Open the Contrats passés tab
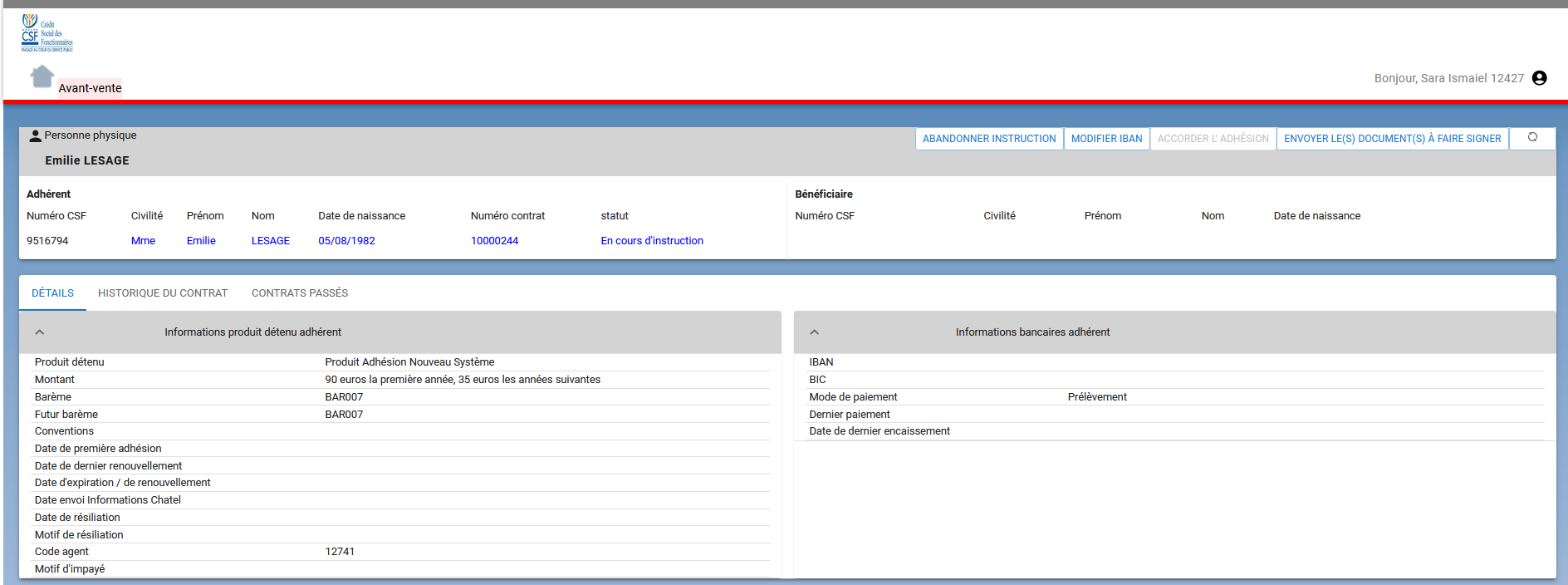Screen dimensions: 1568x585 point(300,293)
